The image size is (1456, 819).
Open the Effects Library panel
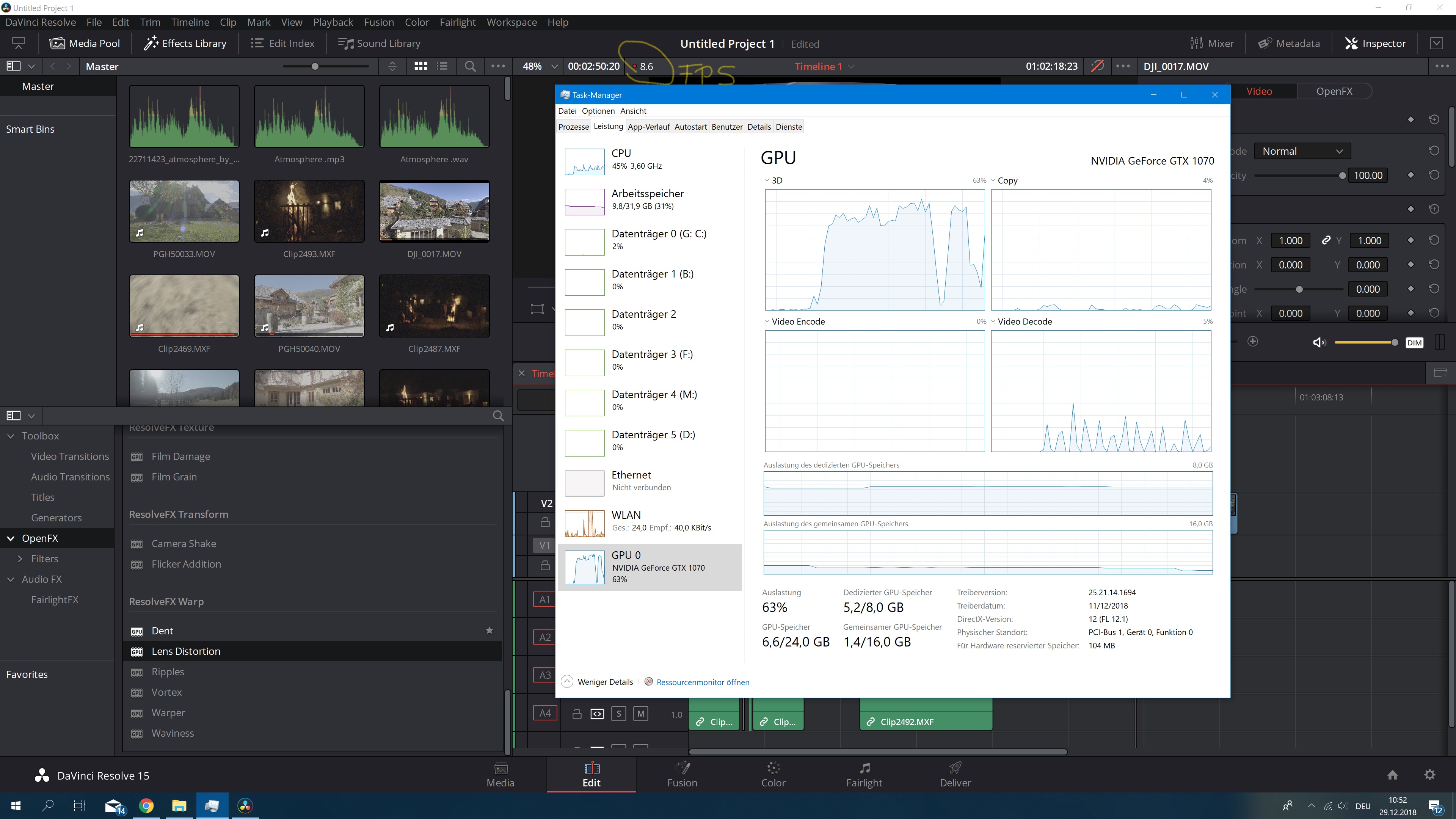pyautogui.click(x=185, y=44)
